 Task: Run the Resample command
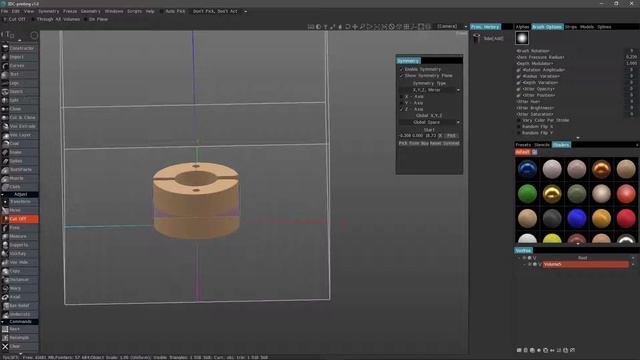tap(20, 338)
